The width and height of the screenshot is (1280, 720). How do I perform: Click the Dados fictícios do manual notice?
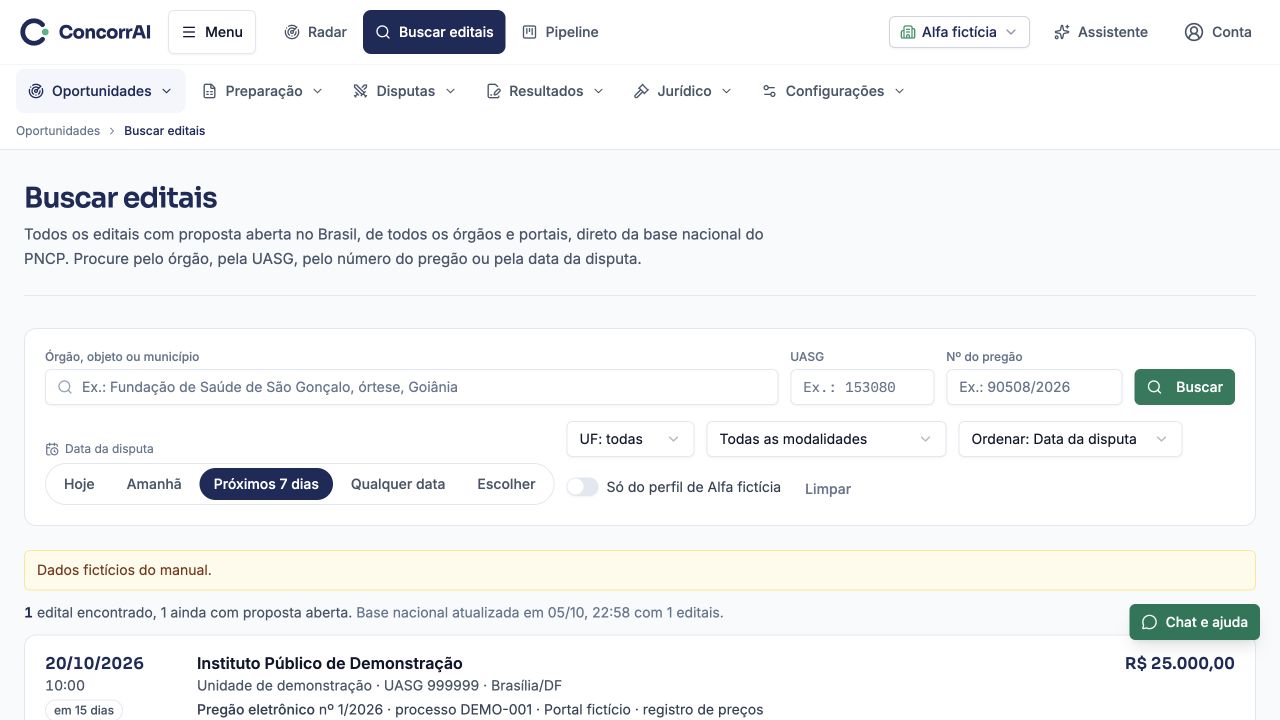click(x=640, y=570)
